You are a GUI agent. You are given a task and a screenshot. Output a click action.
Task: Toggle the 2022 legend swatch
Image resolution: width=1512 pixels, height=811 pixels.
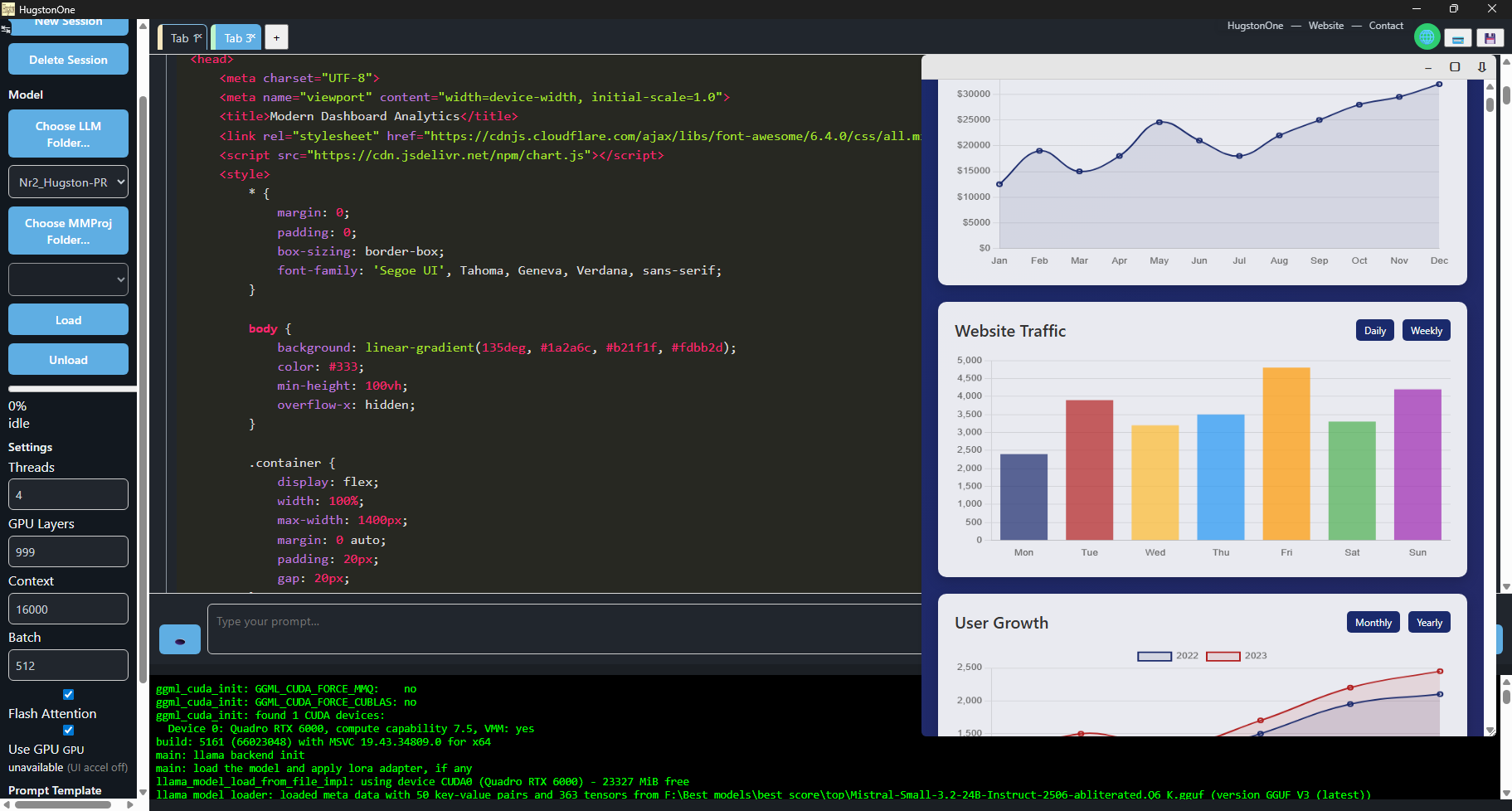coord(1154,656)
